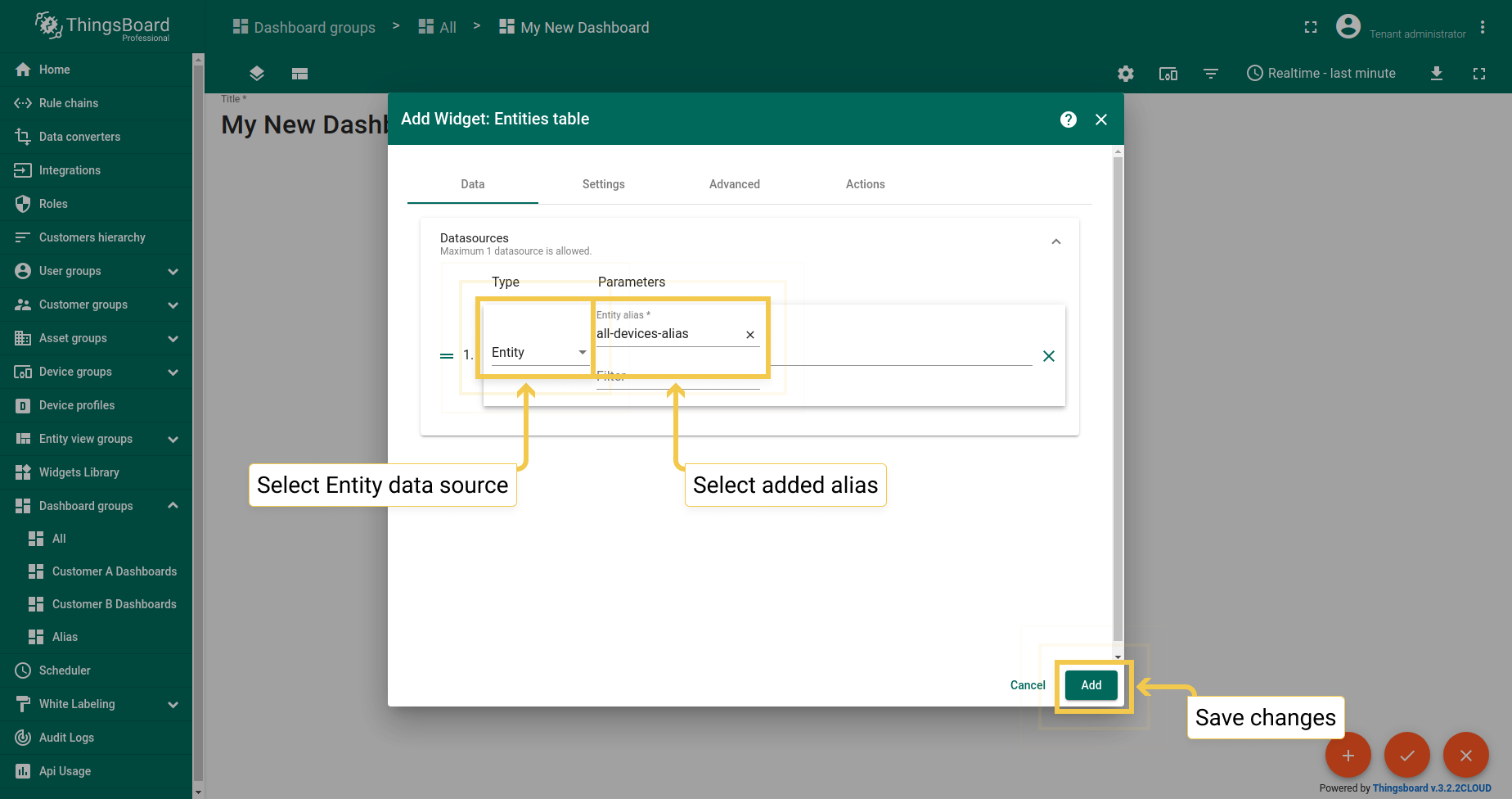Open Customer B Dashboards

96,604
